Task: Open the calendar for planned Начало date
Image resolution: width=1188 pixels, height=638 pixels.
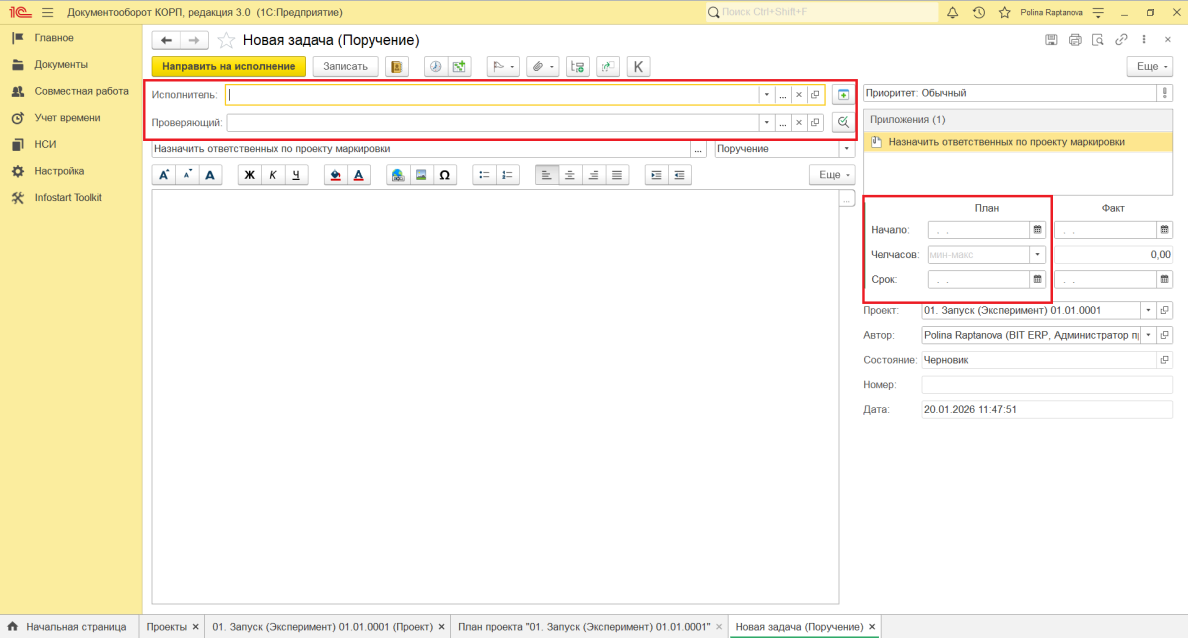Action: click(x=1037, y=229)
